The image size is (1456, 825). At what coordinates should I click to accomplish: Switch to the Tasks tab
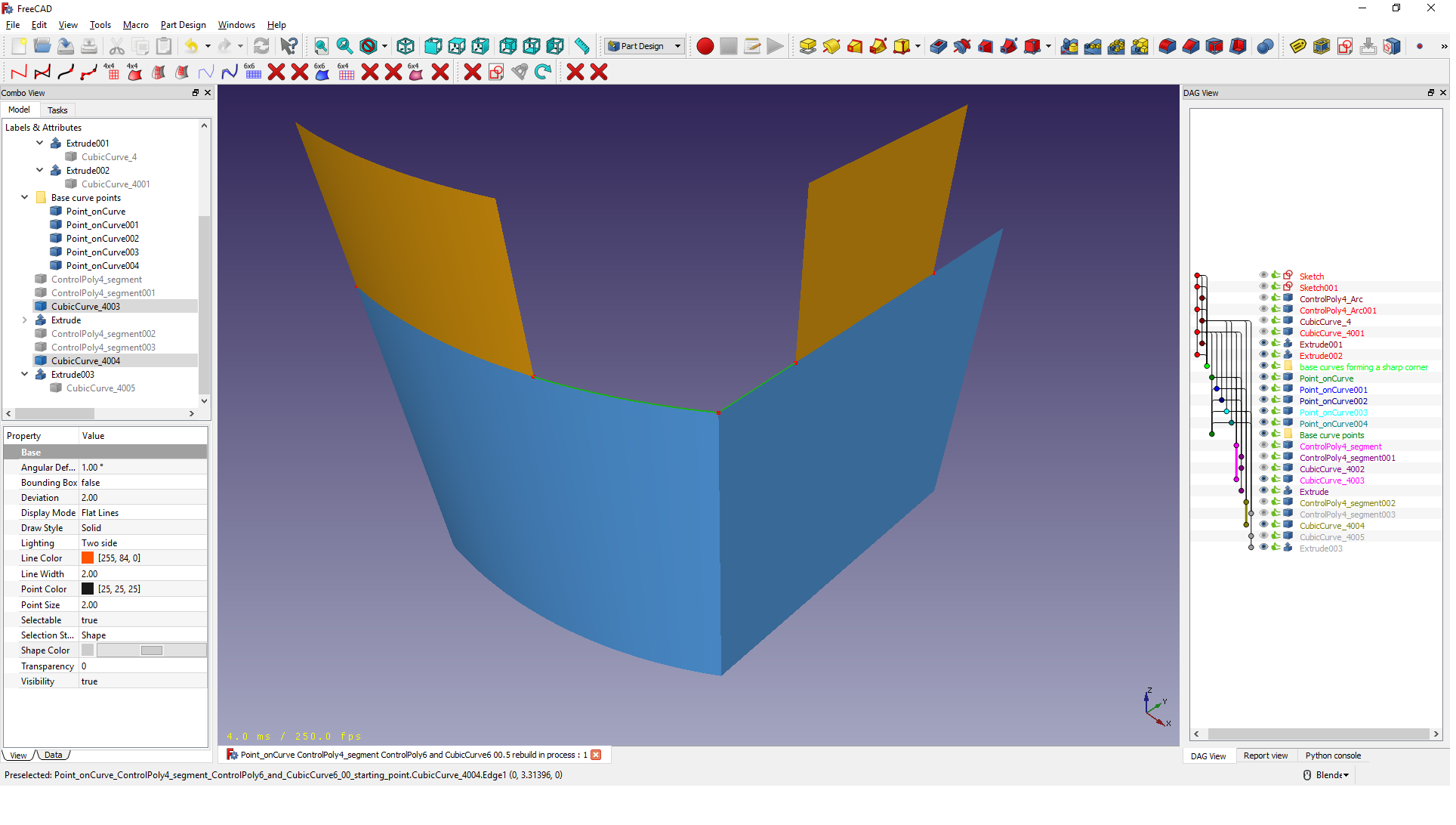57,110
